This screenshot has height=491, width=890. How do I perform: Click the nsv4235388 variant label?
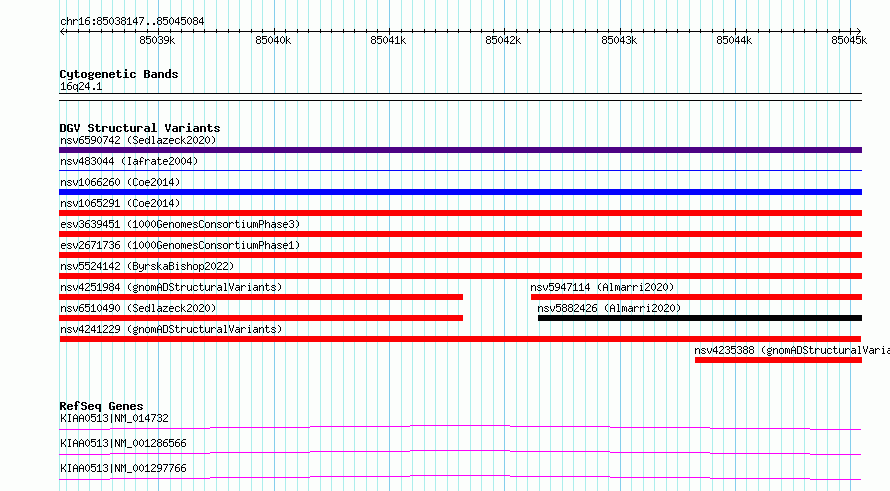point(792,350)
